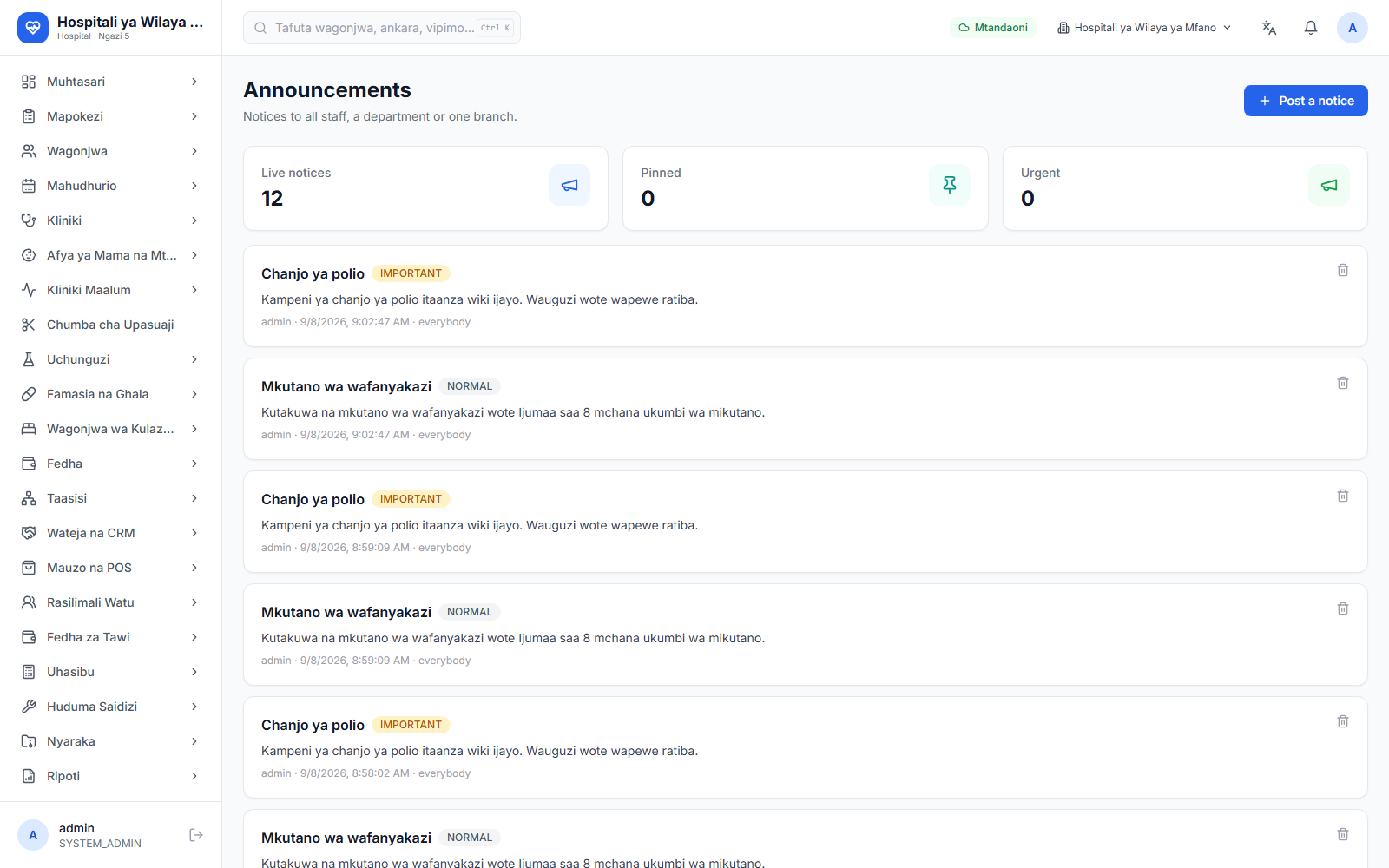This screenshot has height=868, width=1389.
Task: Expand the Taasisi chevron
Action: point(194,498)
